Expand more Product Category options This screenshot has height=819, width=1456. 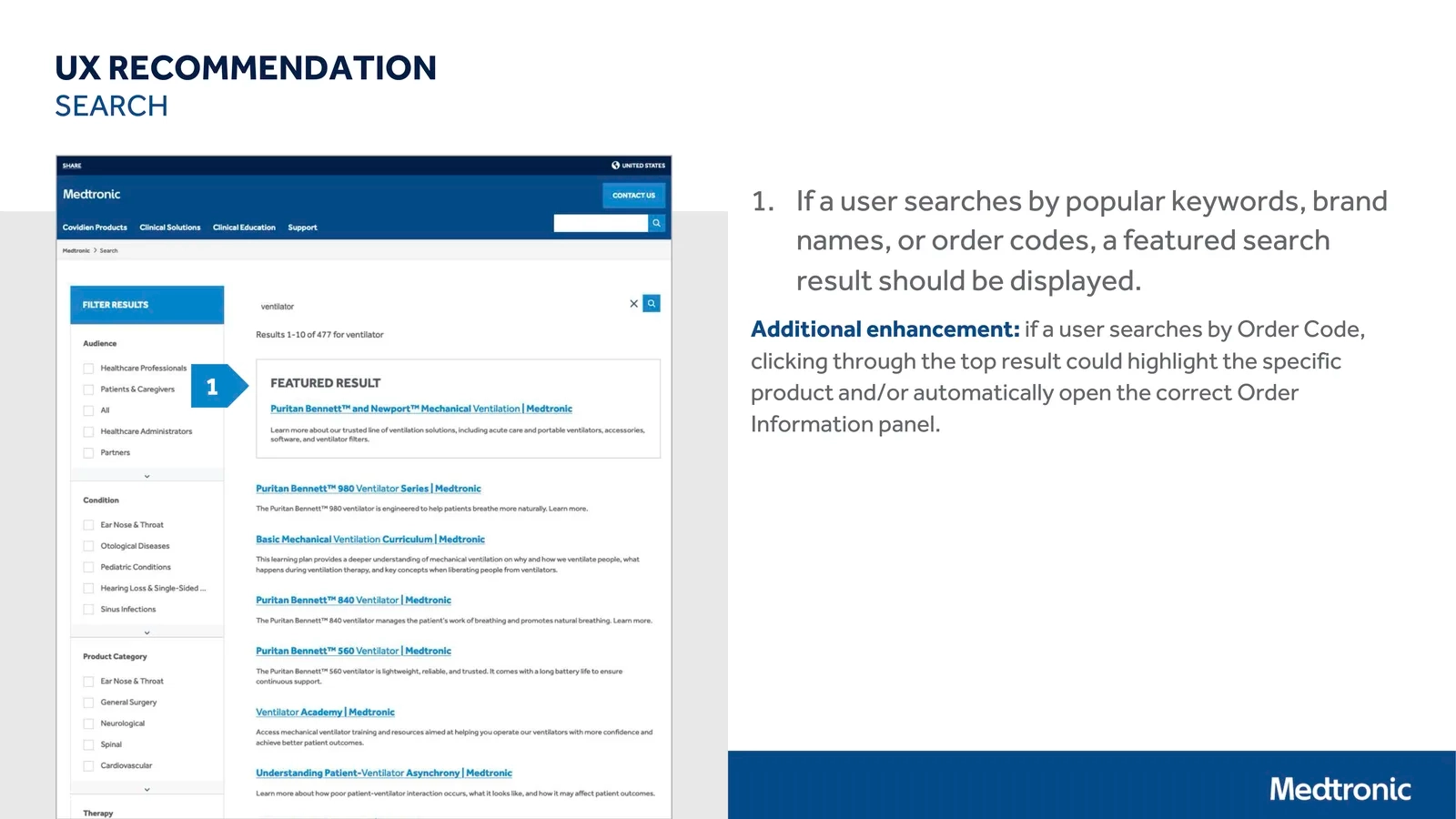coord(147,789)
